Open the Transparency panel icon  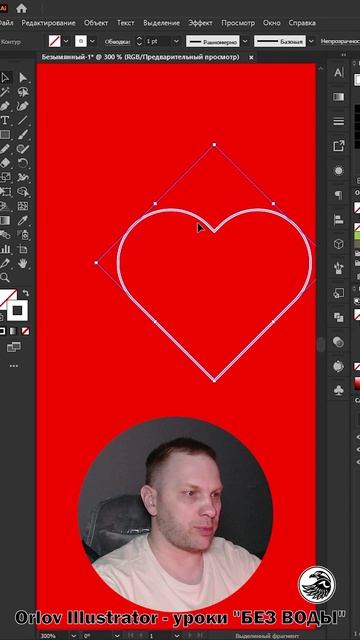tap(338, 342)
